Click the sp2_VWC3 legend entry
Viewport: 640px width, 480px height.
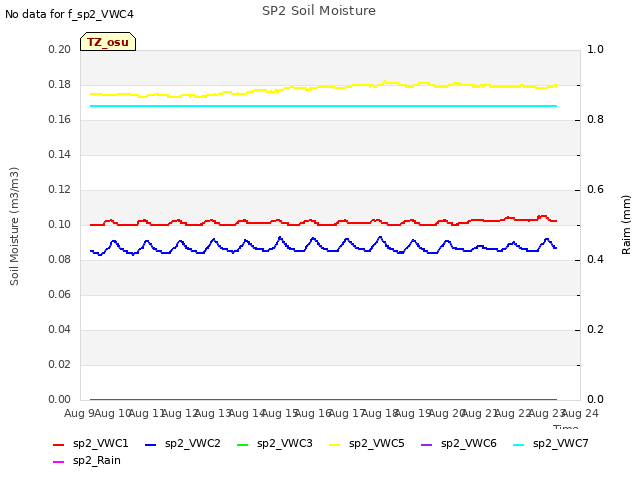click(x=275, y=443)
